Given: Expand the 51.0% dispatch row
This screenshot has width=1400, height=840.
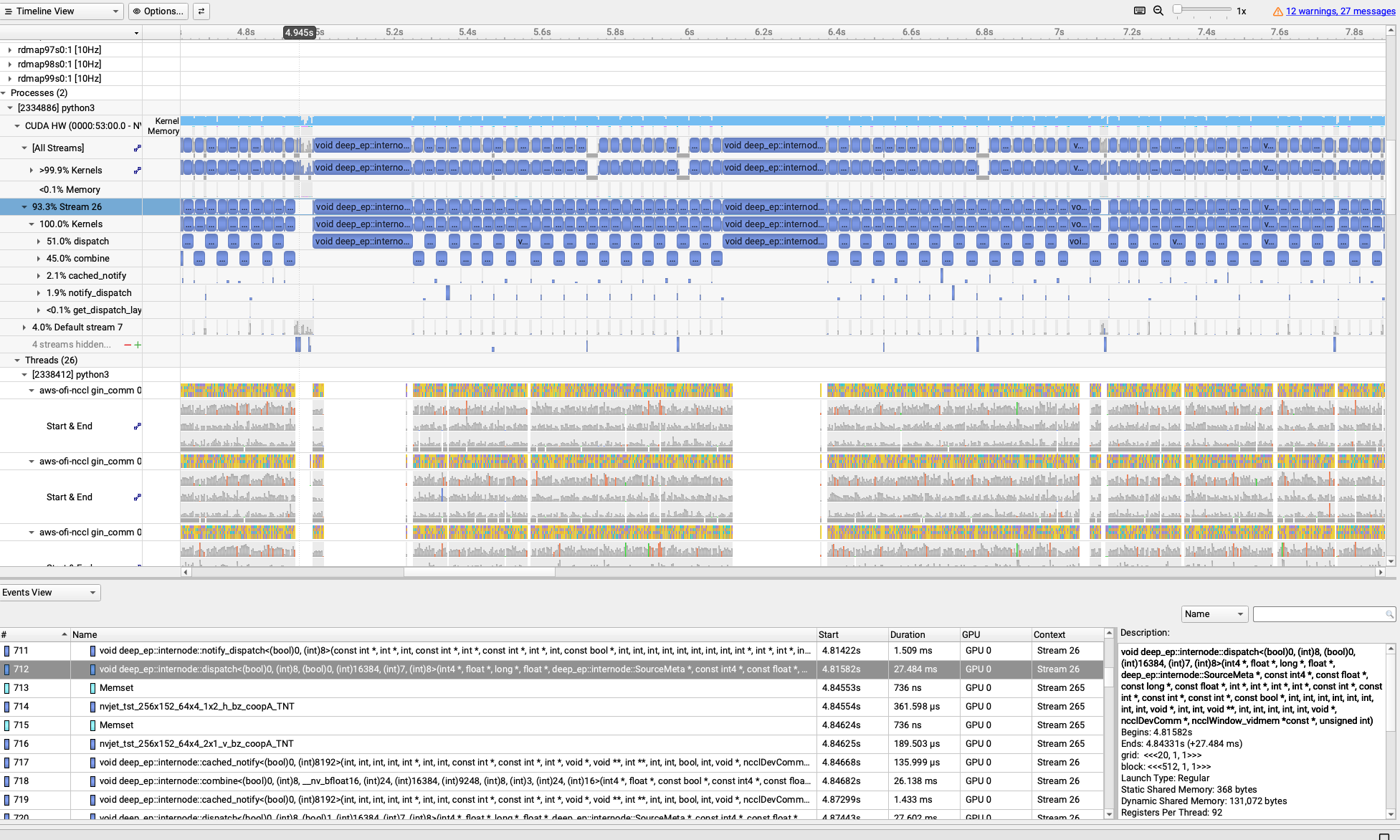Looking at the screenshot, I should coord(39,242).
